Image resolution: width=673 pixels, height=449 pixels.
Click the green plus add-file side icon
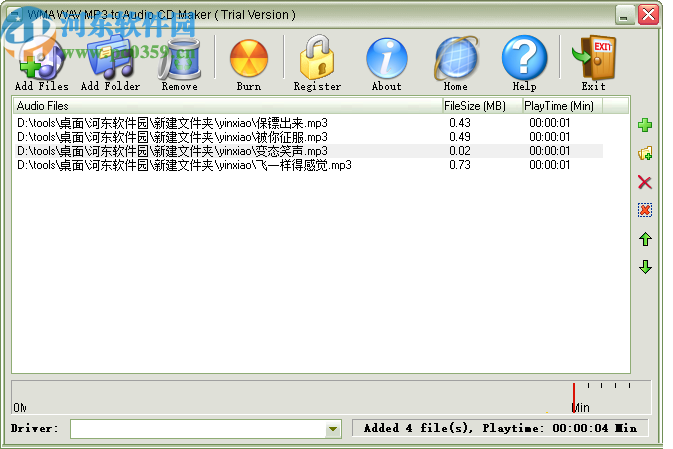point(645,125)
